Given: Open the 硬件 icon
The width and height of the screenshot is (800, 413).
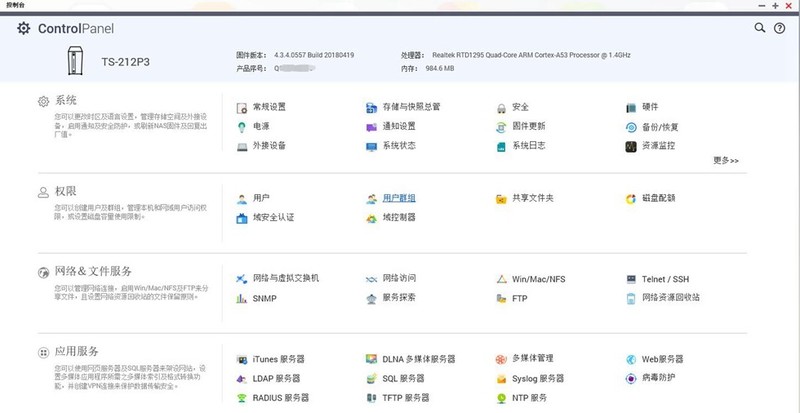Looking at the screenshot, I should point(631,108).
